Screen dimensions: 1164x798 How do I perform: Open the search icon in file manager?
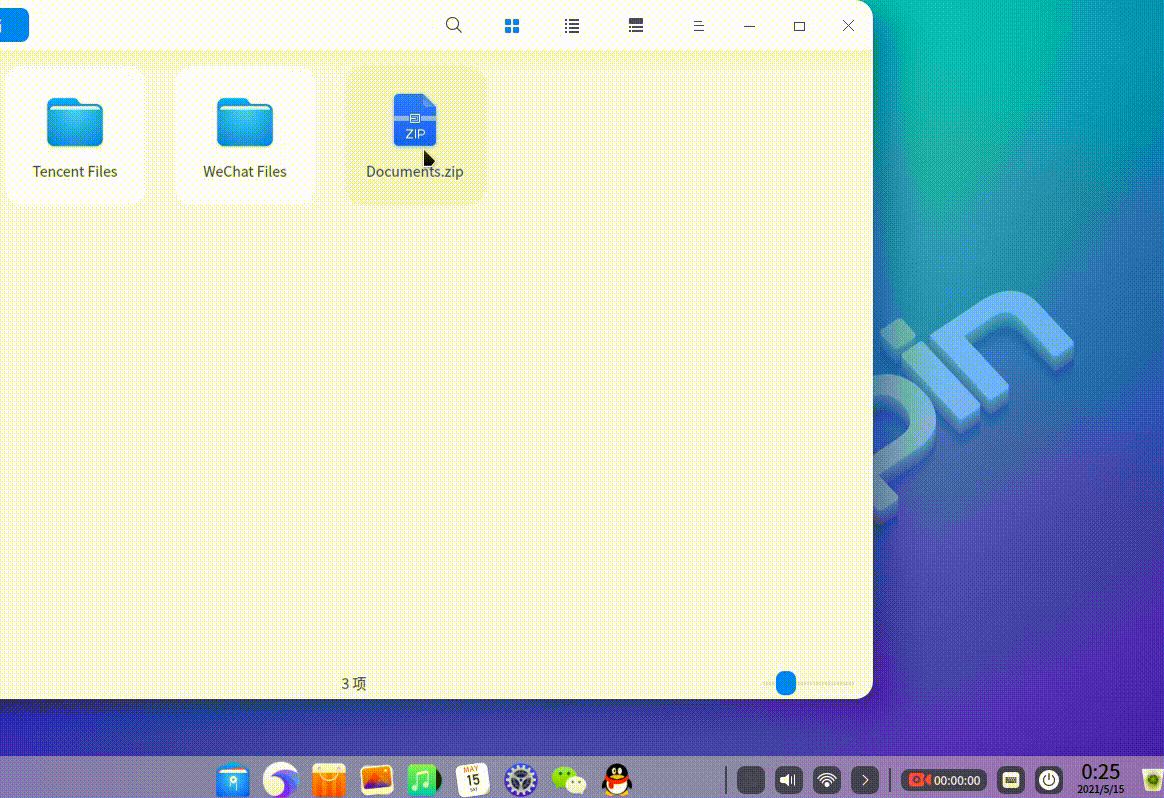(453, 26)
